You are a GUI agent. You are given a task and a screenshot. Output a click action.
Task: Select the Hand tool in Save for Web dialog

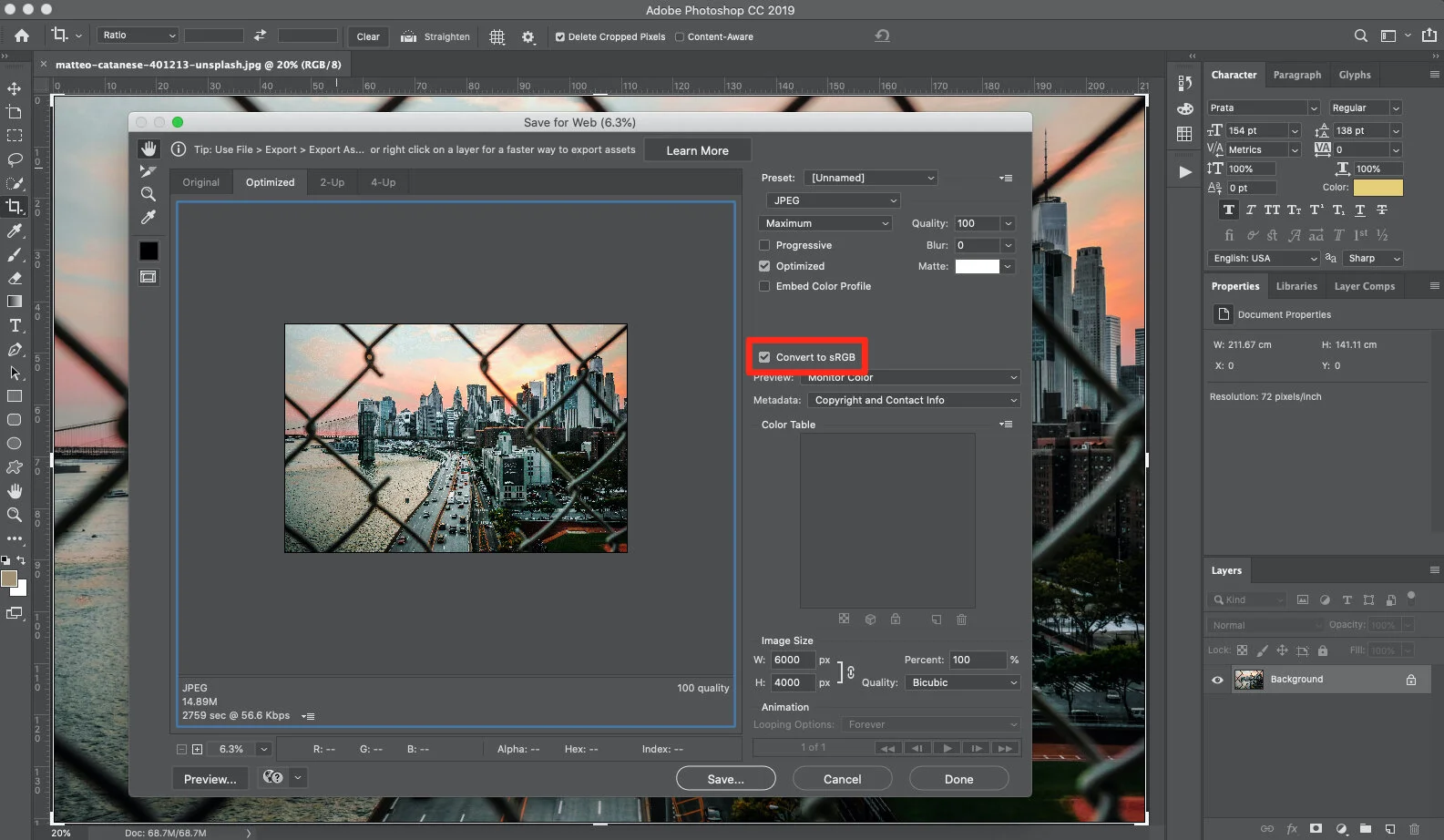(148, 149)
